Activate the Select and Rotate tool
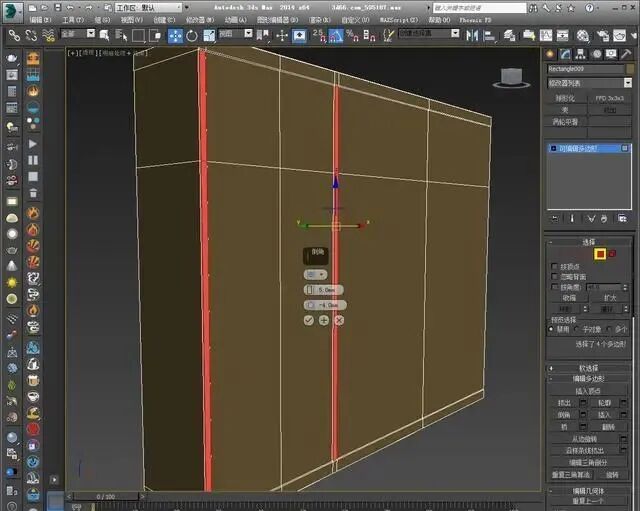640x511 pixels. tap(192, 36)
